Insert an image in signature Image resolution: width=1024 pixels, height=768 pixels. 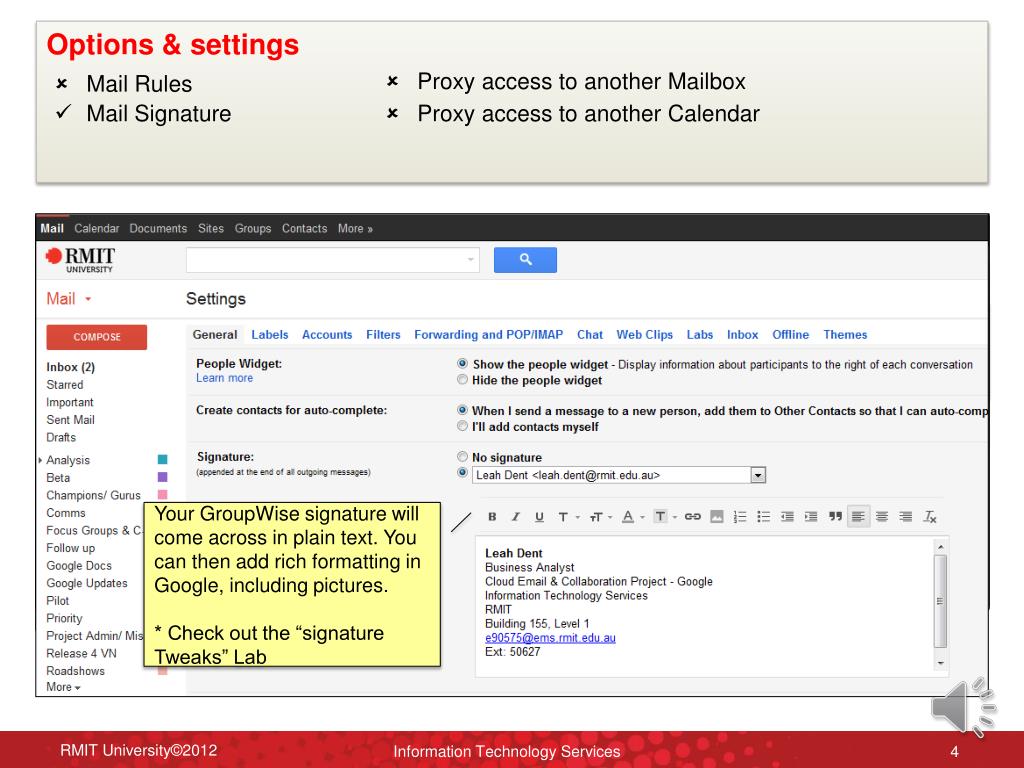(716, 517)
